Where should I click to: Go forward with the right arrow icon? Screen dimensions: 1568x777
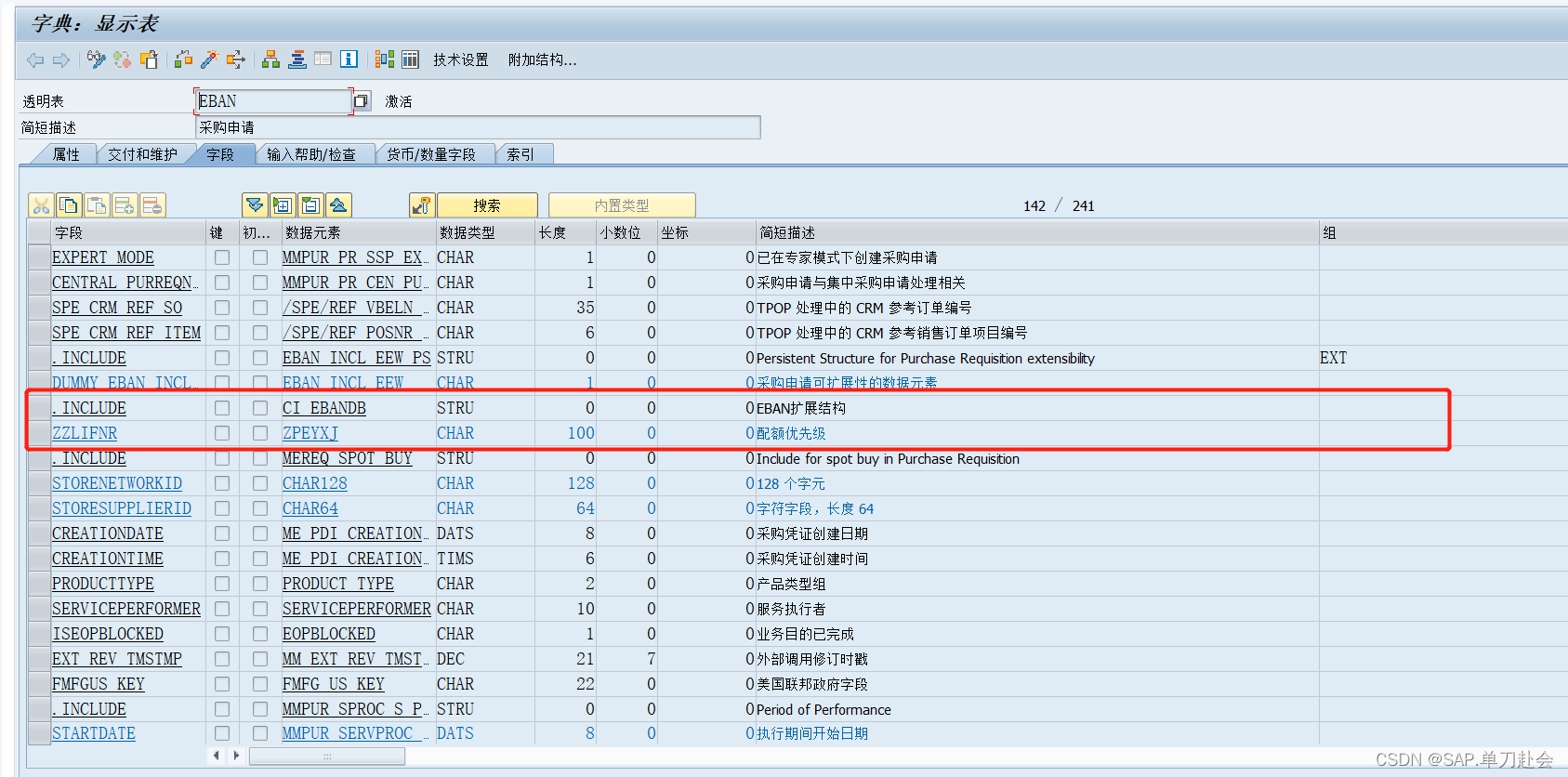point(61,60)
